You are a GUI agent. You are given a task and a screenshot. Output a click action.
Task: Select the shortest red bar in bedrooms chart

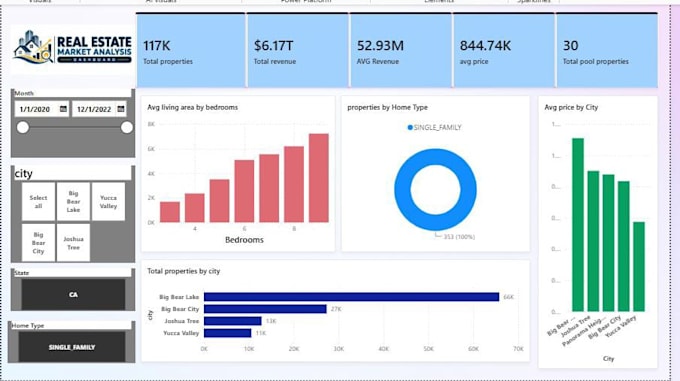tap(170, 212)
